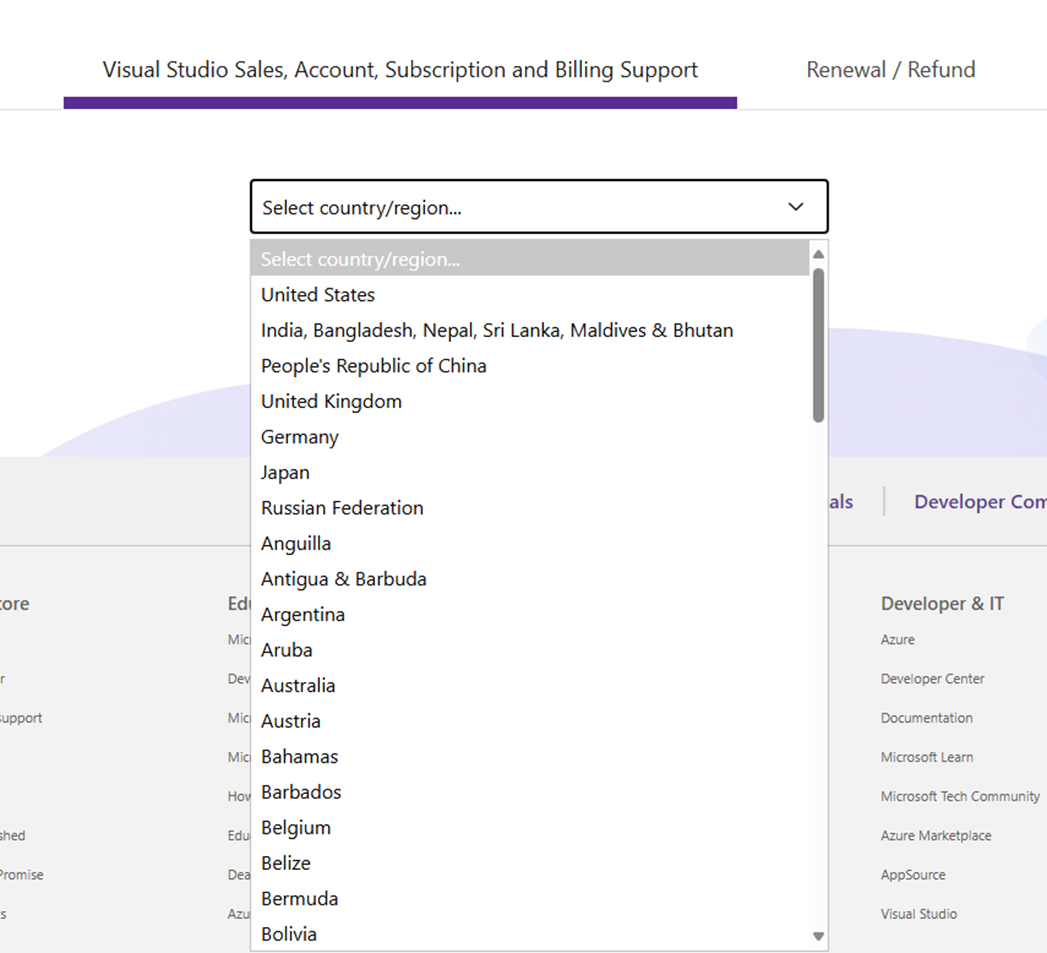The width and height of the screenshot is (1047, 953).
Task: Select Russian Federation option
Action: [530, 508]
